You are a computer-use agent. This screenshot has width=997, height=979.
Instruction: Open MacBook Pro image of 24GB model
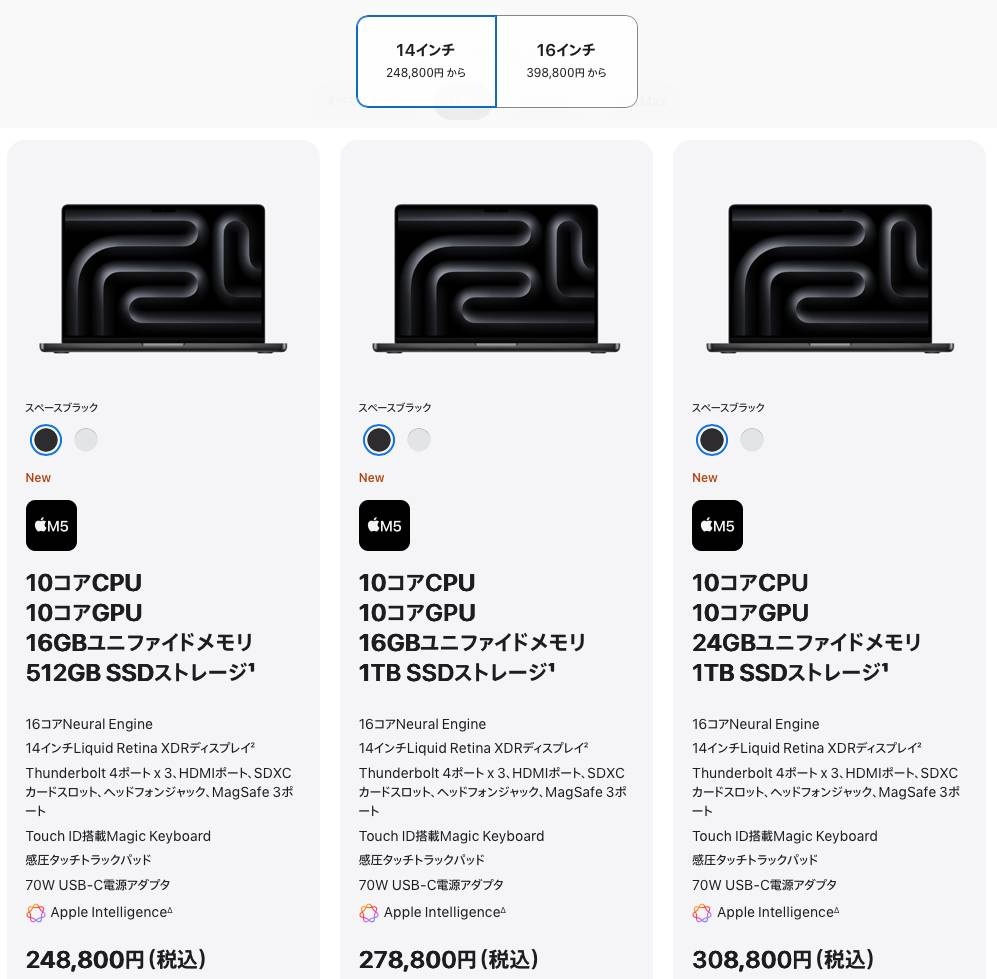830,278
